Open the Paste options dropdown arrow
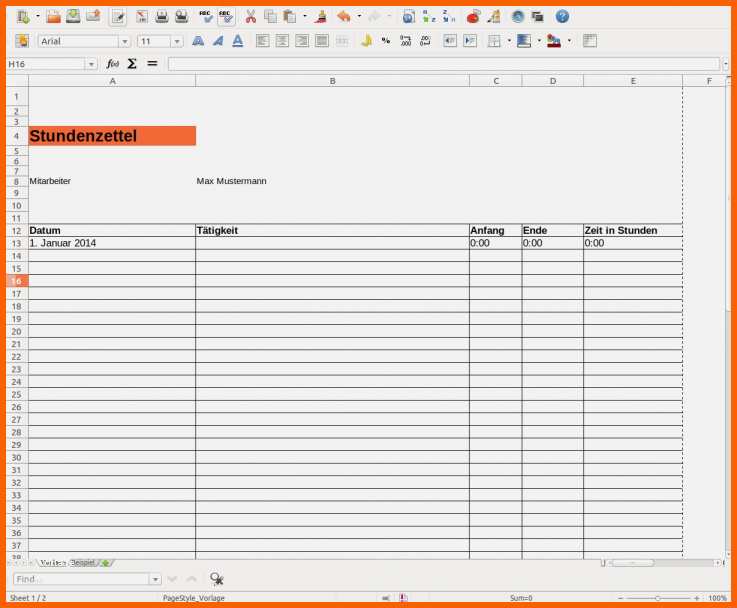The height and width of the screenshot is (608, 737). tap(305, 16)
